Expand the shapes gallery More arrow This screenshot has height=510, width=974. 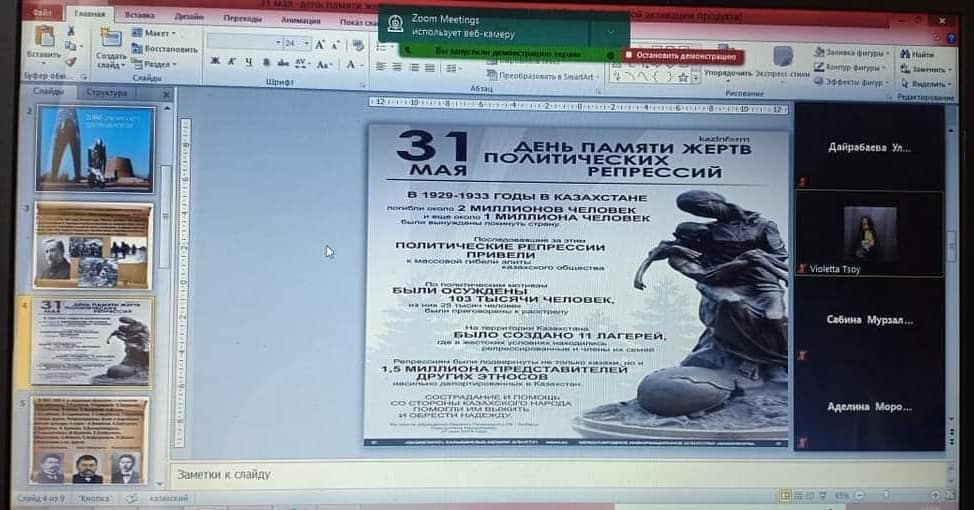tap(696, 78)
